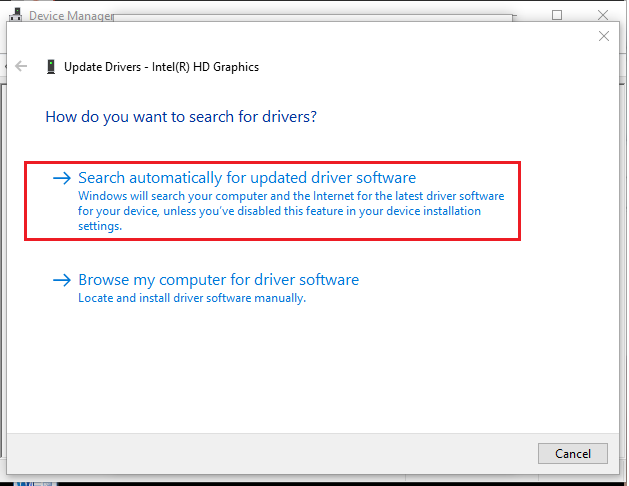Go back using the dialog back arrow
The width and height of the screenshot is (629, 486).
[x=21, y=67]
